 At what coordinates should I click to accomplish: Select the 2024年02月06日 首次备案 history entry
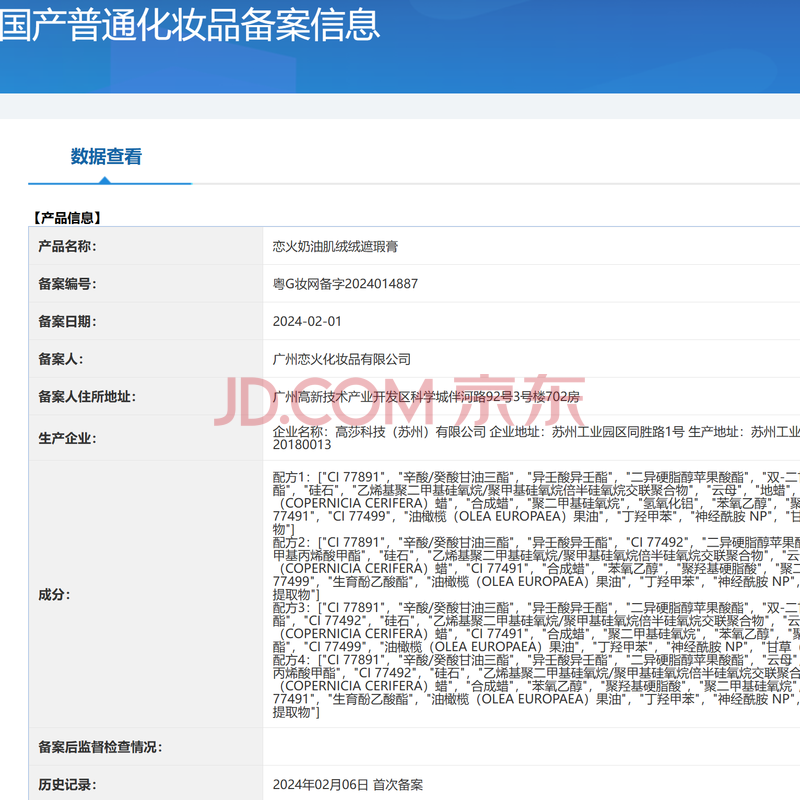tap(347, 785)
